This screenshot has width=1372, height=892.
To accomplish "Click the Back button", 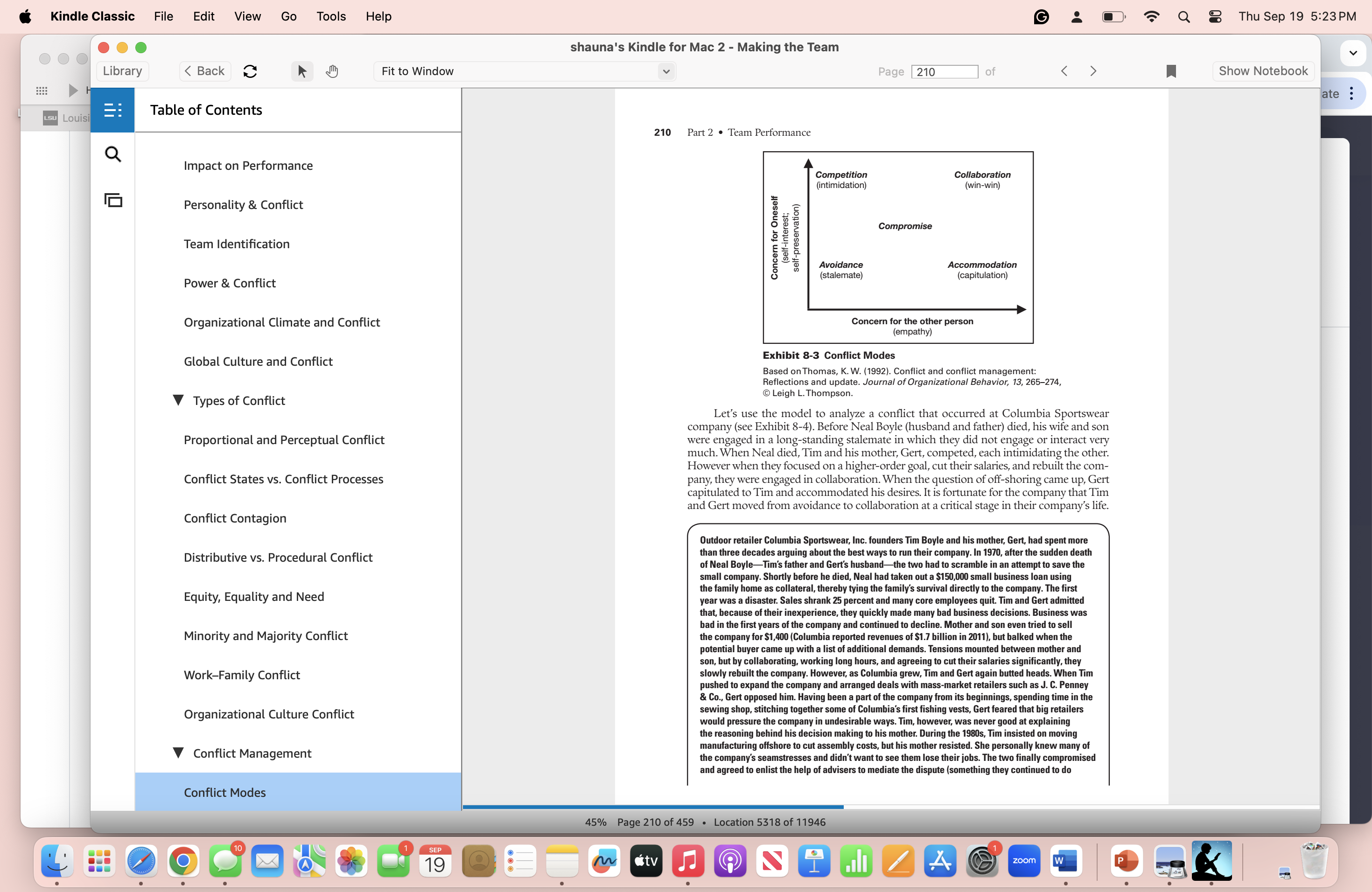I will tap(204, 71).
